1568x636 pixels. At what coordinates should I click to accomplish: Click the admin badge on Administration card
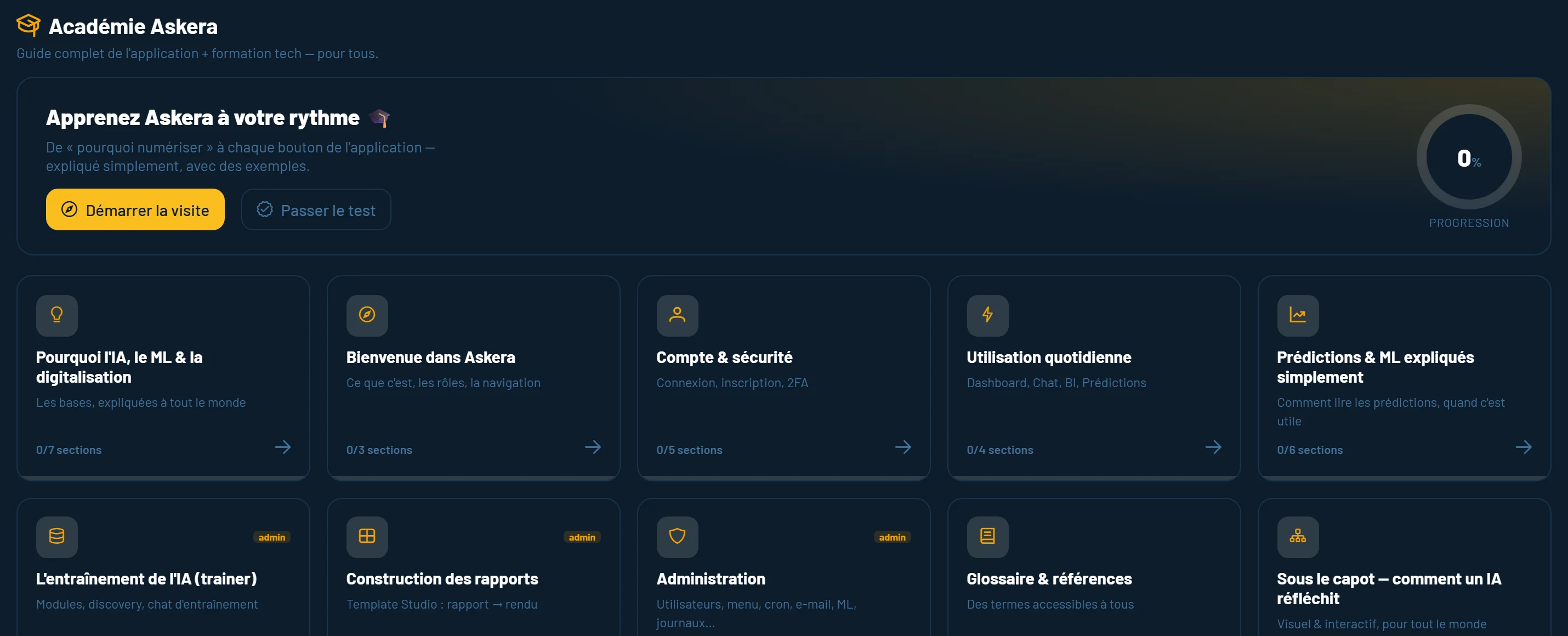pos(892,537)
